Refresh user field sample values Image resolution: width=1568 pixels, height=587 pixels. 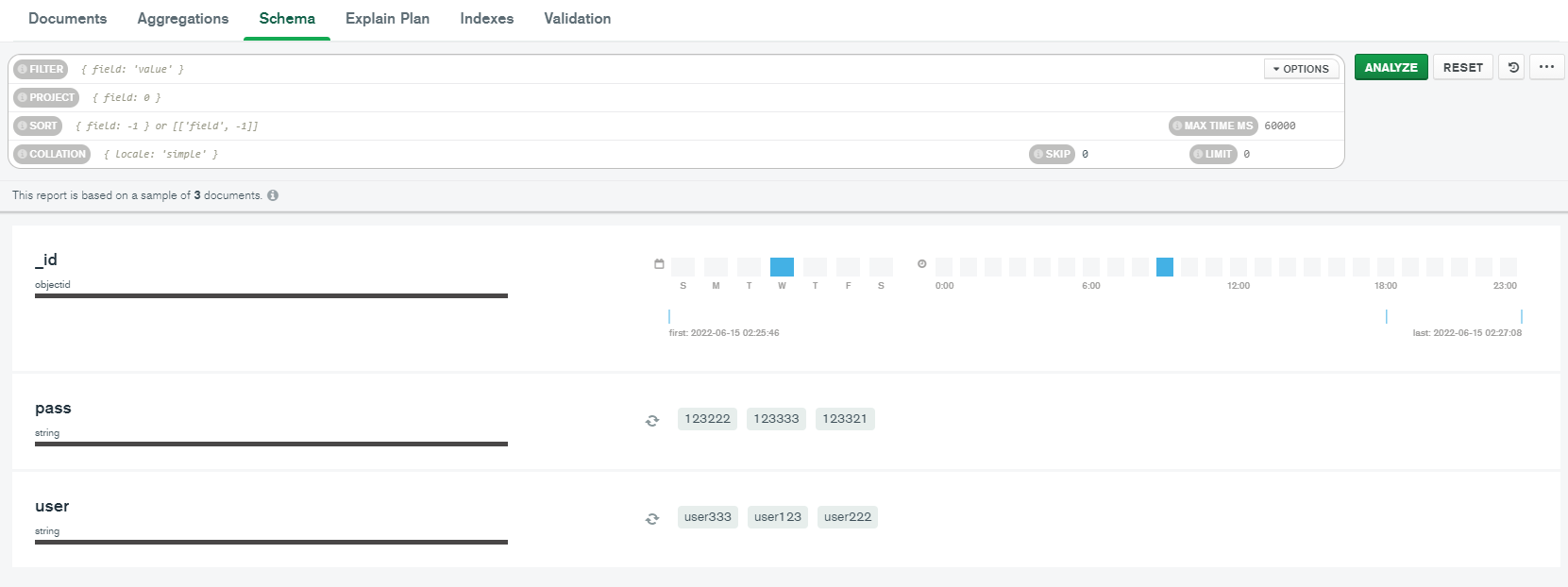(652, 519)
